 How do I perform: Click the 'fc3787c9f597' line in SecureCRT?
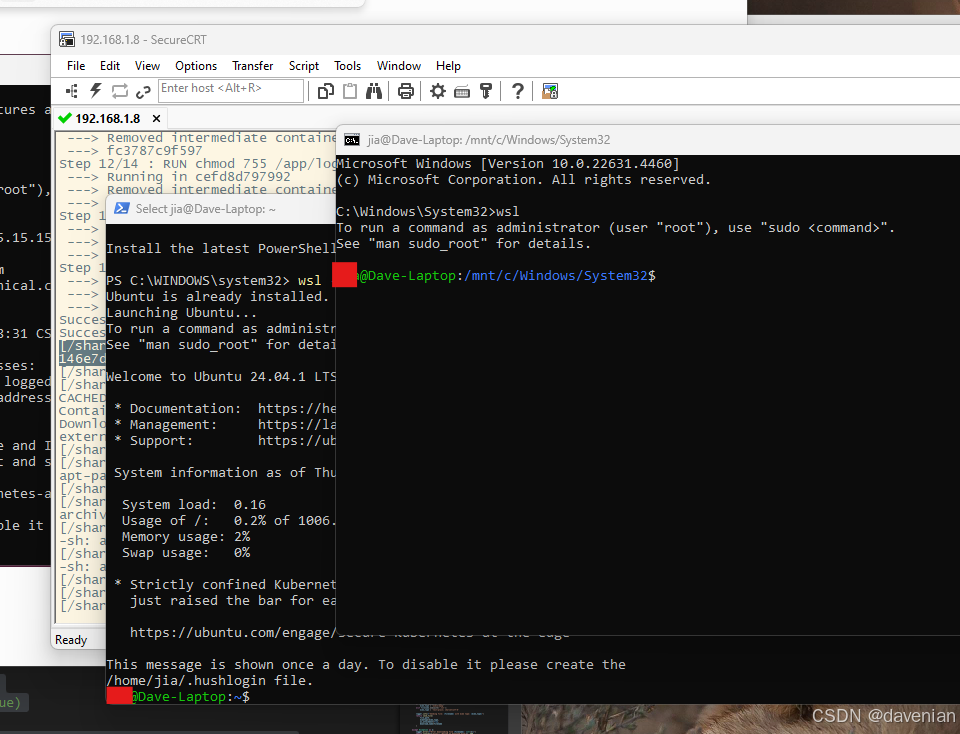[154, 151]
